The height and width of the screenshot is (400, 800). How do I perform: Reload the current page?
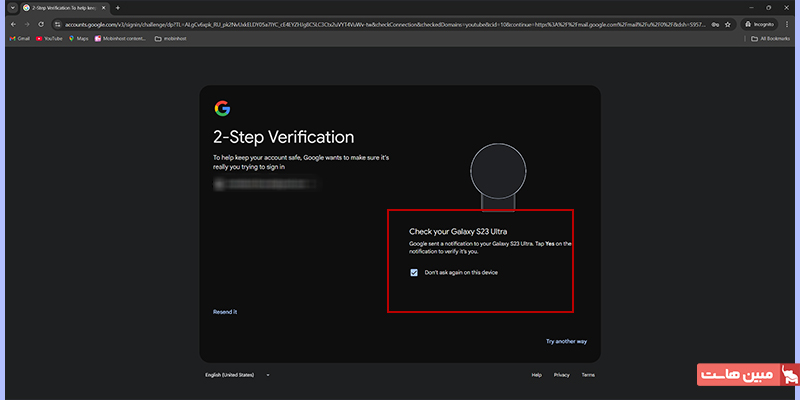[x=41, y=24]
